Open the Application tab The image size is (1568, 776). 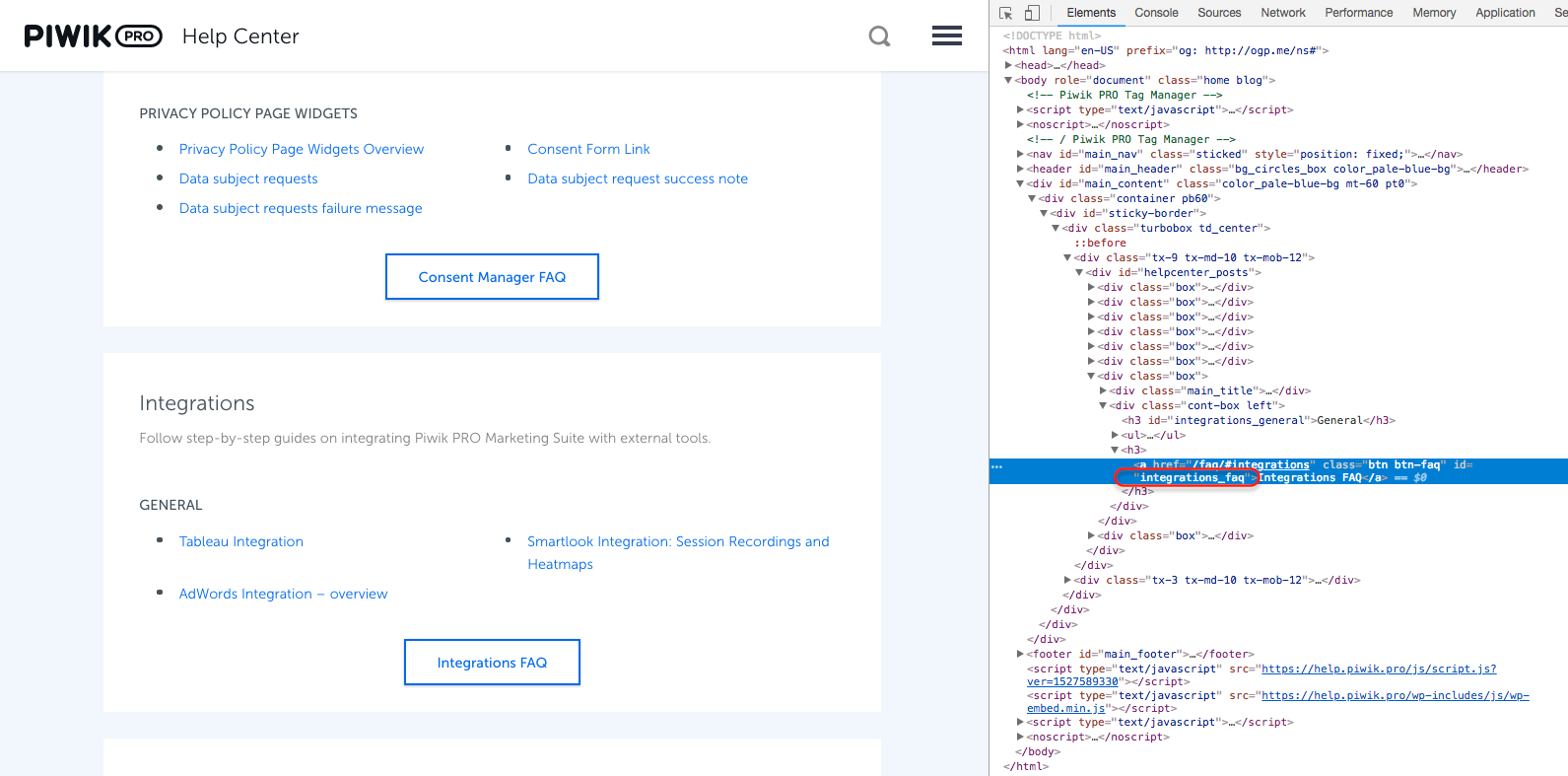[x=1505, y=13]
